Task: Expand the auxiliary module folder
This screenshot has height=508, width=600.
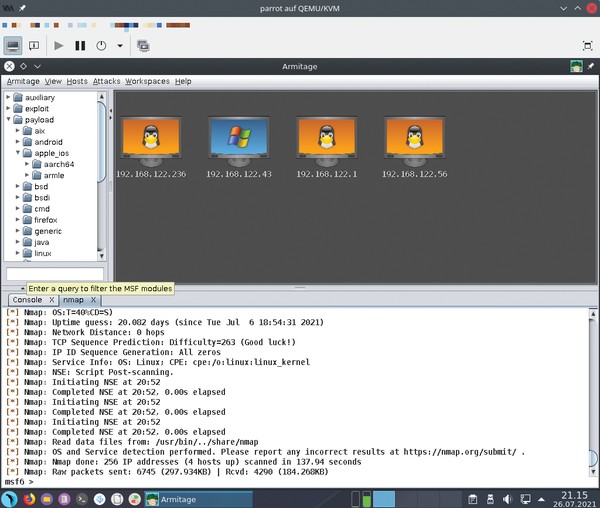Action: (x=8, y=97)
